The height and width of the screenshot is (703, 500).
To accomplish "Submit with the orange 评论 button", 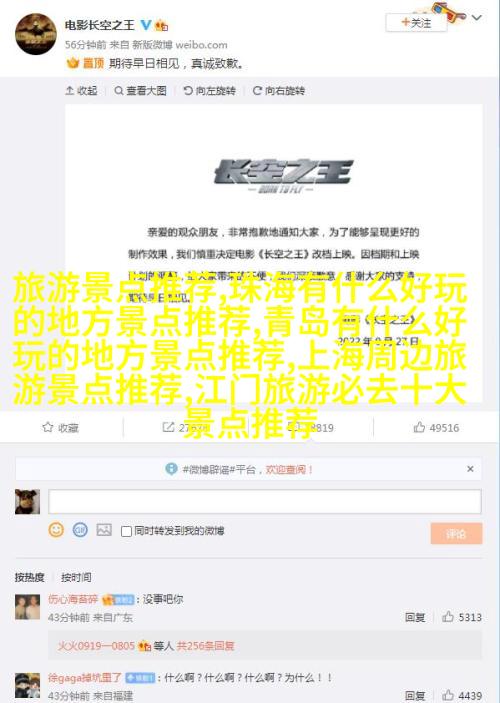I will 456,534.
